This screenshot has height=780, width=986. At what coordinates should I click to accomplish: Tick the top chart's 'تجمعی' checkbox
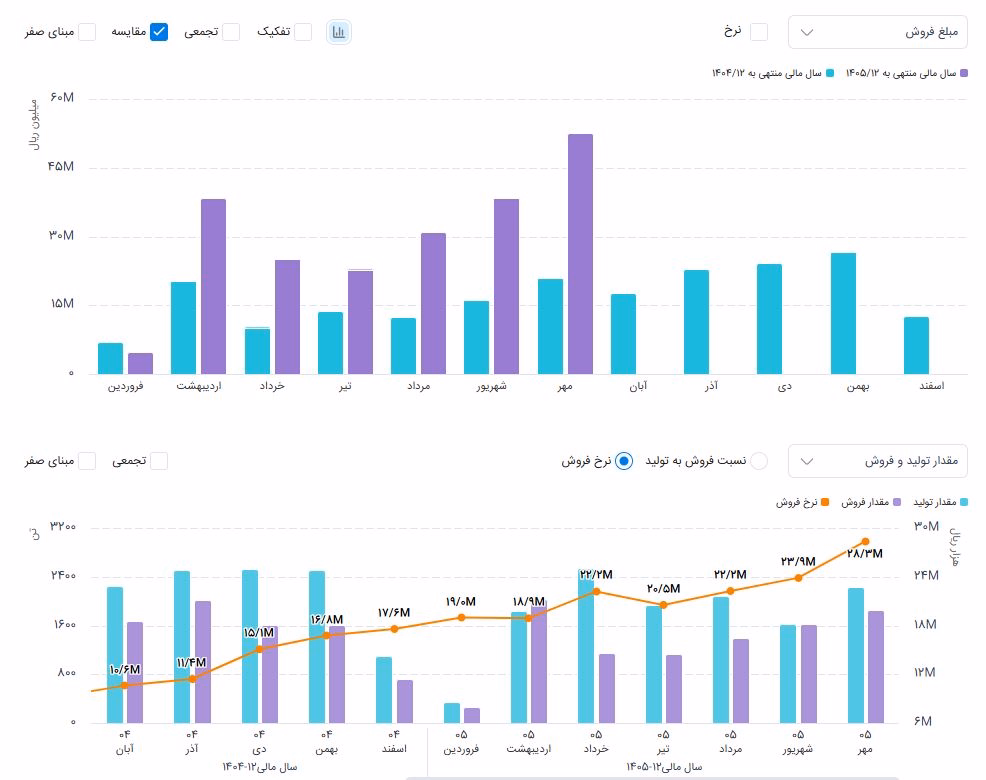(x=231, y=32)
